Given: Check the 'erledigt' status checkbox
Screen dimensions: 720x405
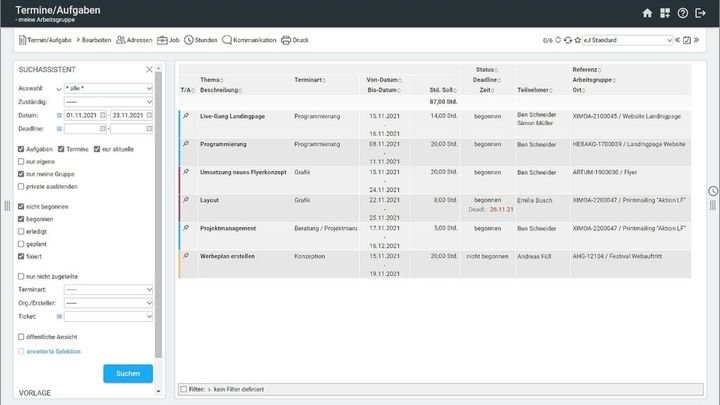Looking at the screenshot, I should (x=22, y=231).
